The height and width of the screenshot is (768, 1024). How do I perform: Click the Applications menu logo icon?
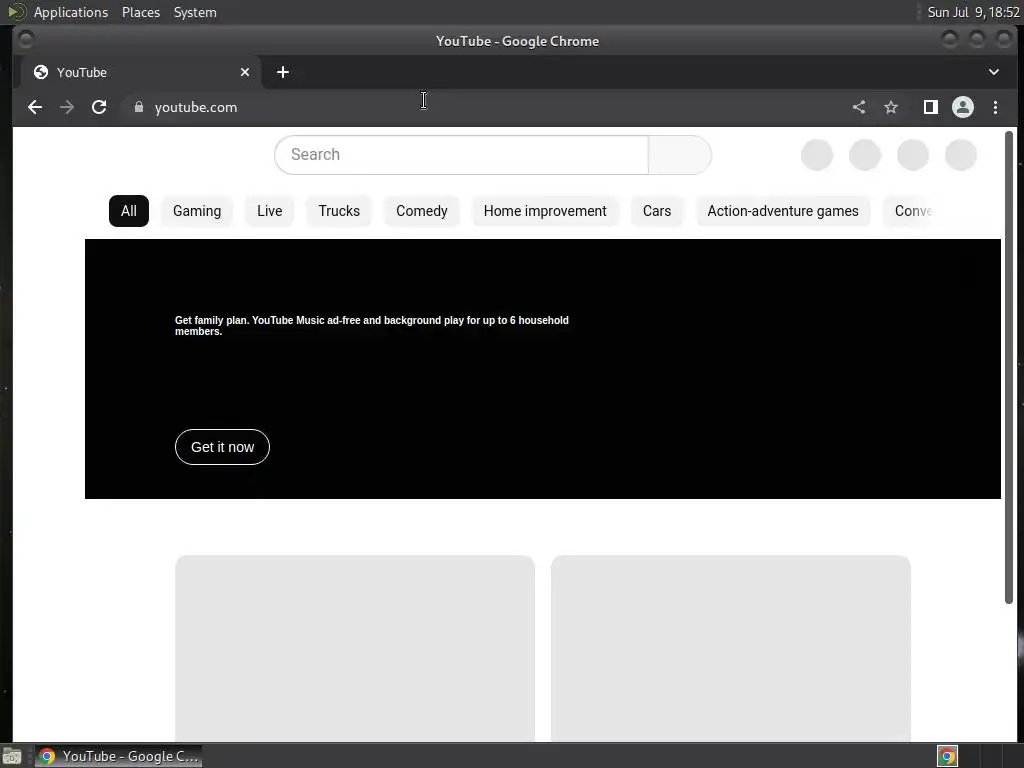[16, 12]
